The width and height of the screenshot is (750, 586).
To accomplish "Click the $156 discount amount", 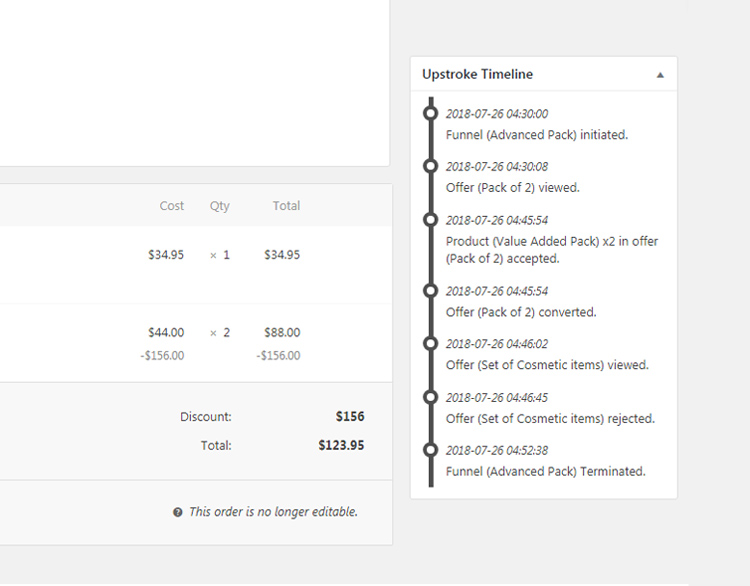I will click(350, 417).
